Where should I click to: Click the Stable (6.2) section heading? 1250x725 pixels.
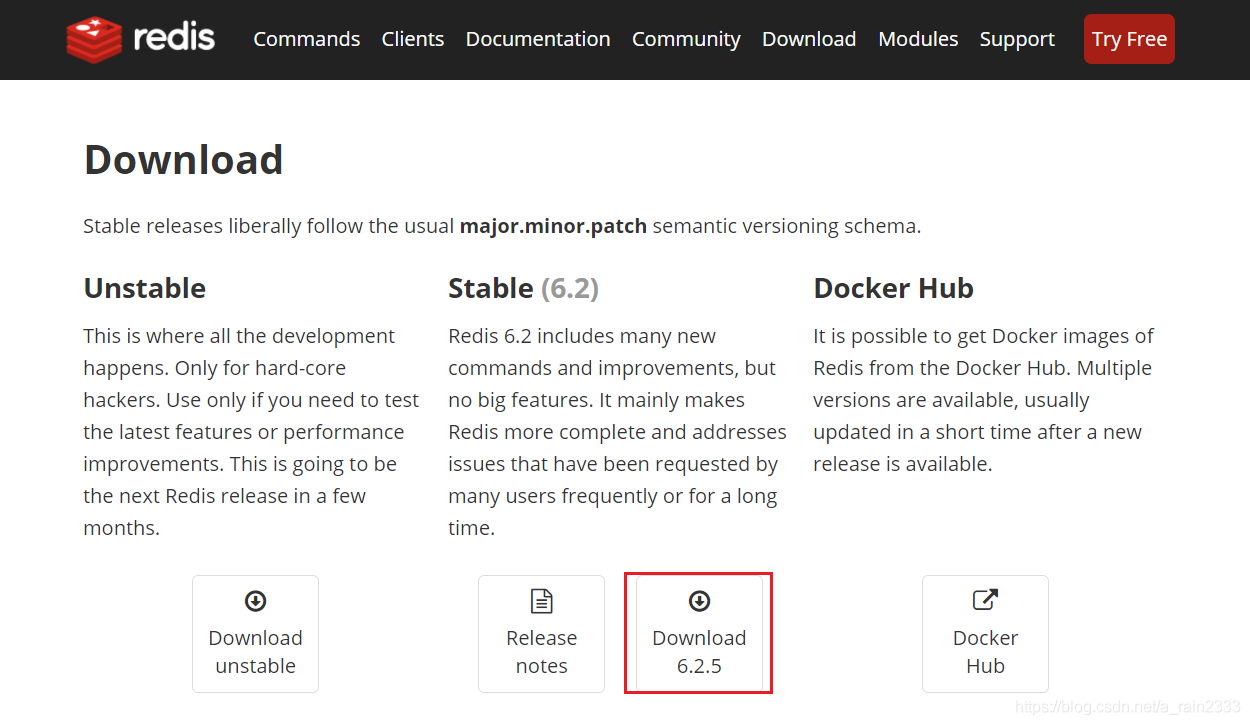(x=523, y=288)
